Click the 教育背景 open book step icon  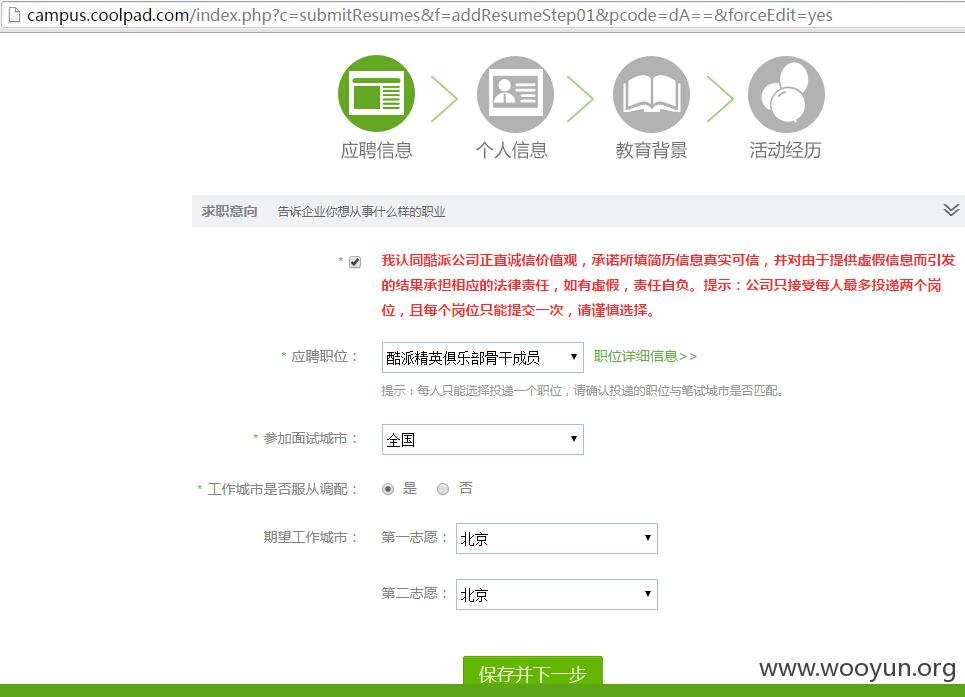point(651,94)
